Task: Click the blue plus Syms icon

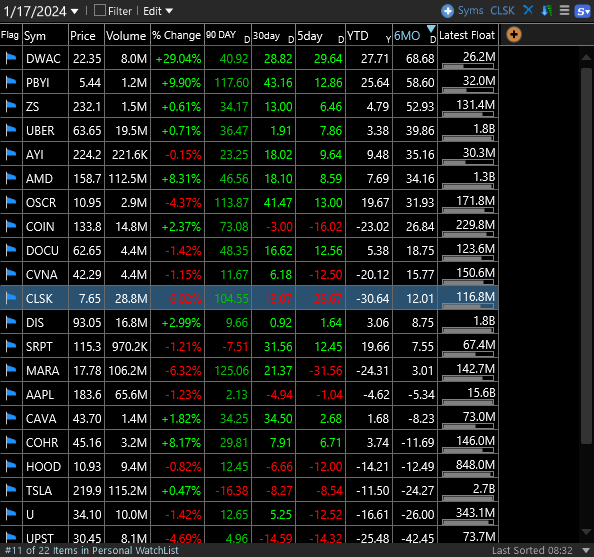Action: pos(447,11)
